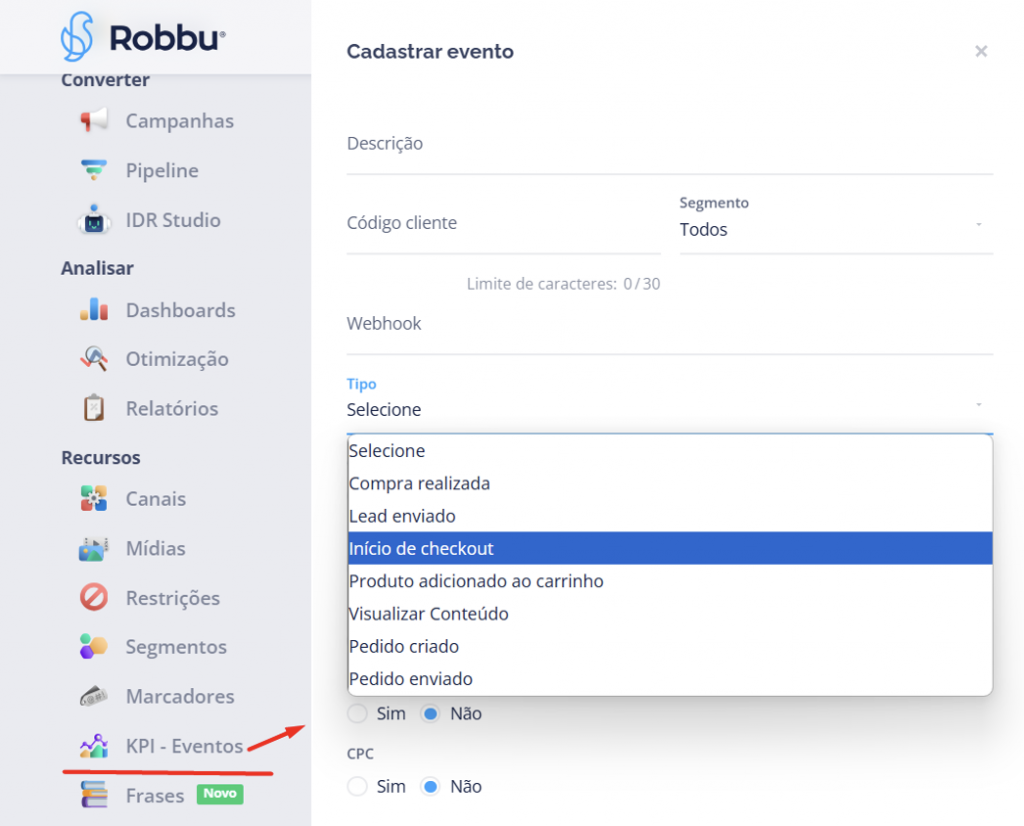Open the Tipo dropdown showing Selecione

(x=668, y=409)
